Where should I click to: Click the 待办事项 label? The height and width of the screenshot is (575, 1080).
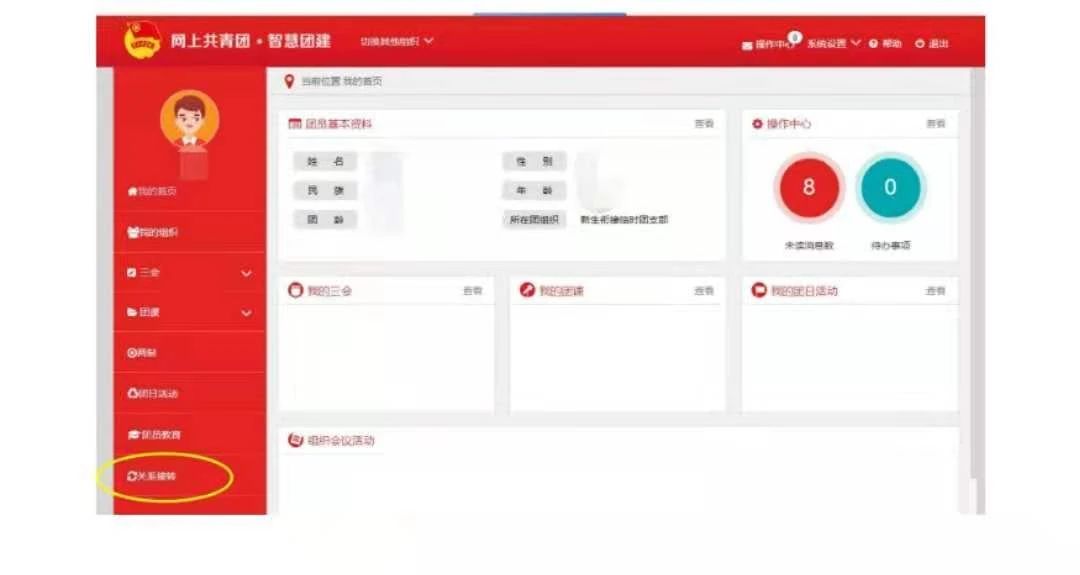(x=891, y=245)
